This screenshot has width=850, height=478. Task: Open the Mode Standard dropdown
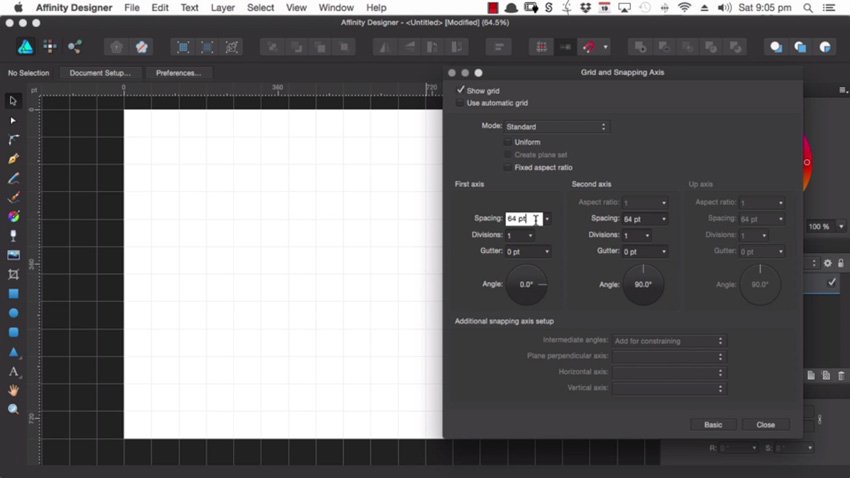tap(557, 127)
